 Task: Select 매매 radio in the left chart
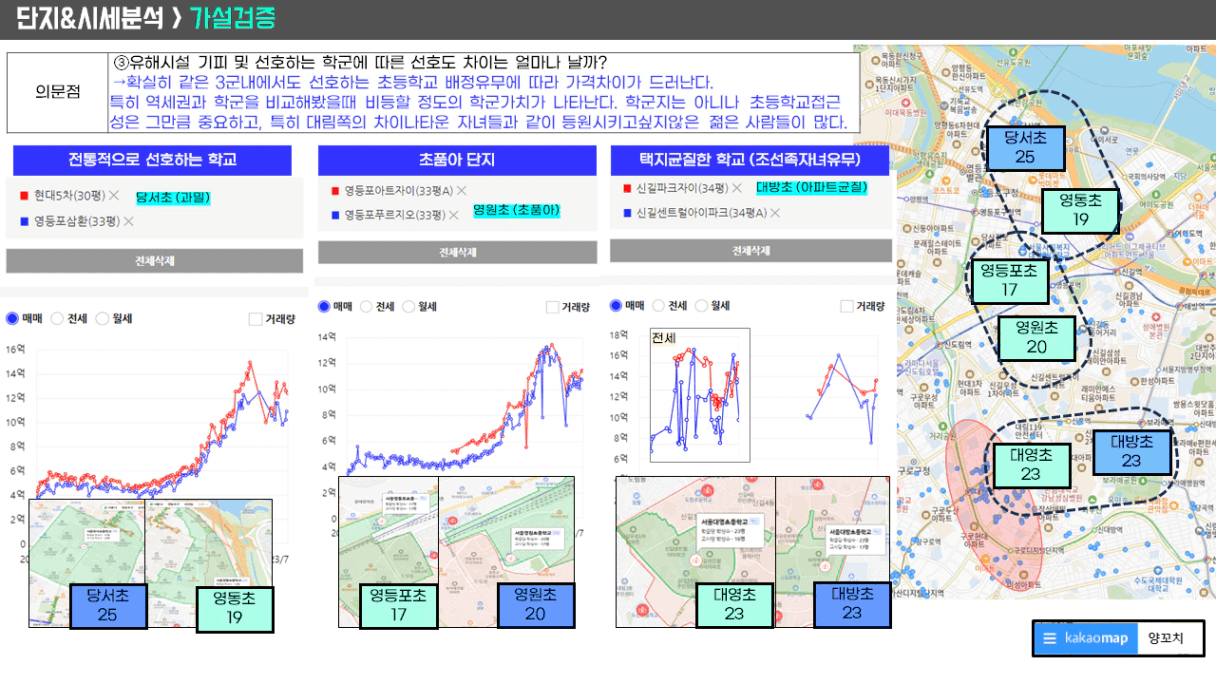click(13, 319)
